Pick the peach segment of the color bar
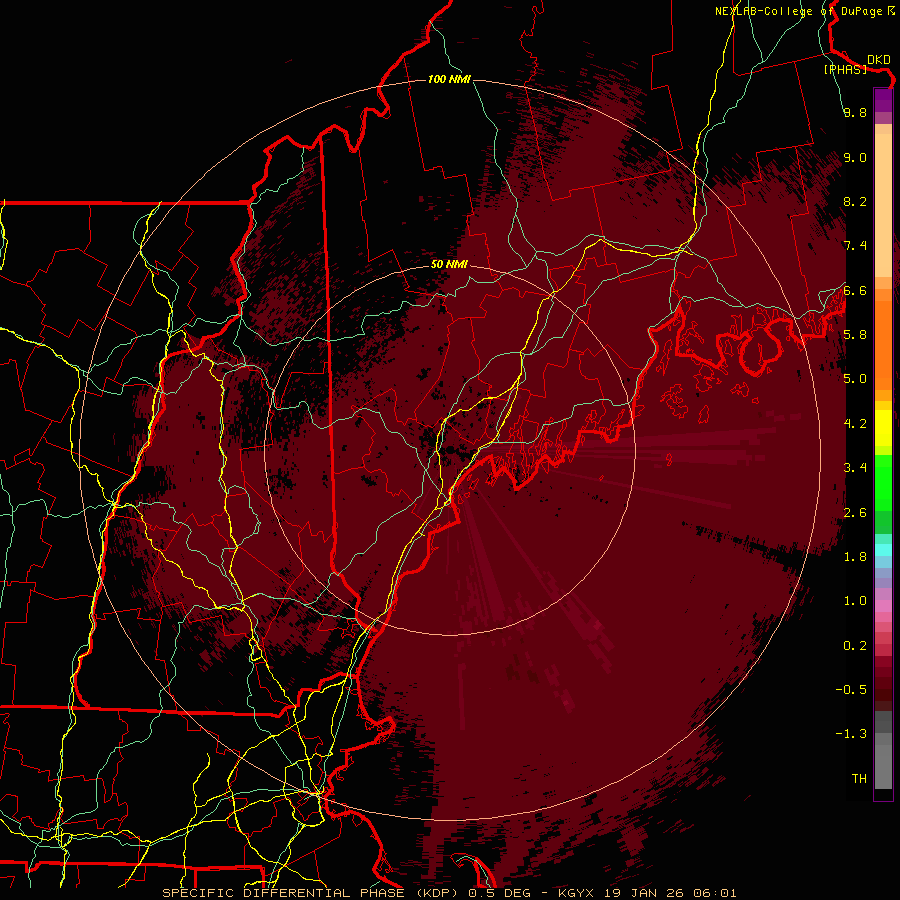Screen dimensions: 900x900 (x=883, y=205)
